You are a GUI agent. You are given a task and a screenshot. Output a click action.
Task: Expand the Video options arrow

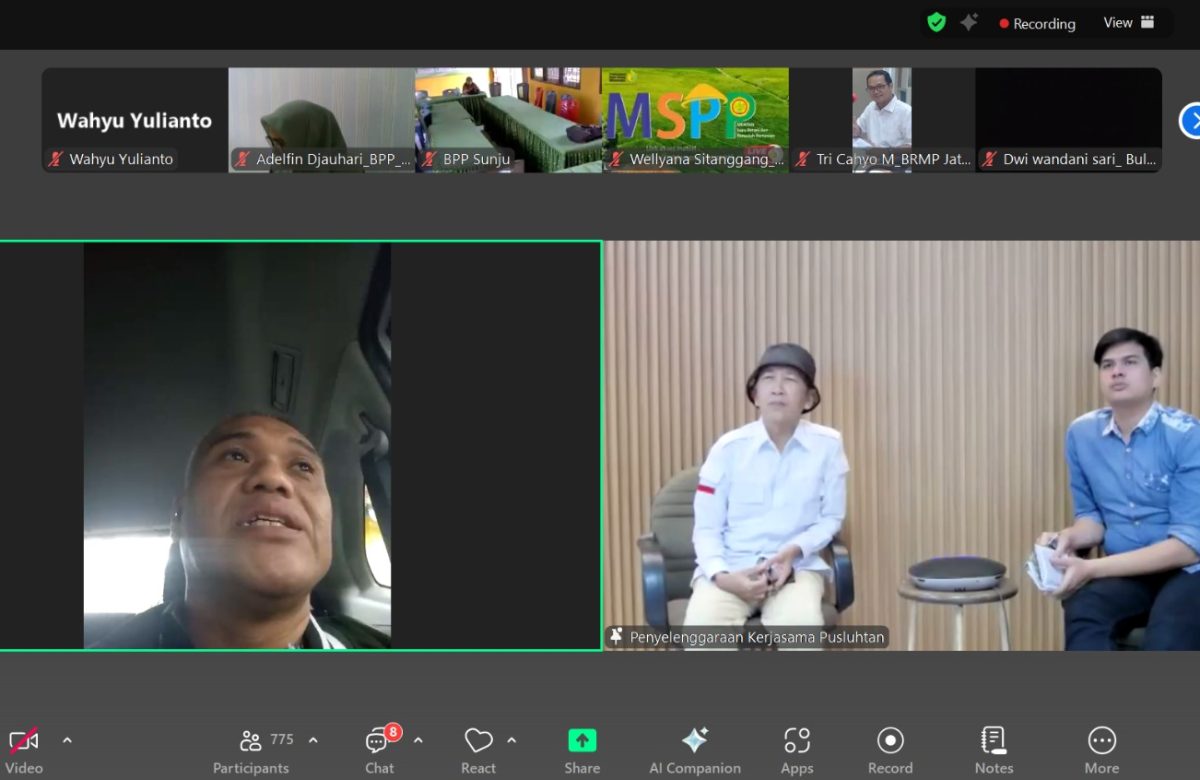point(67,740)
